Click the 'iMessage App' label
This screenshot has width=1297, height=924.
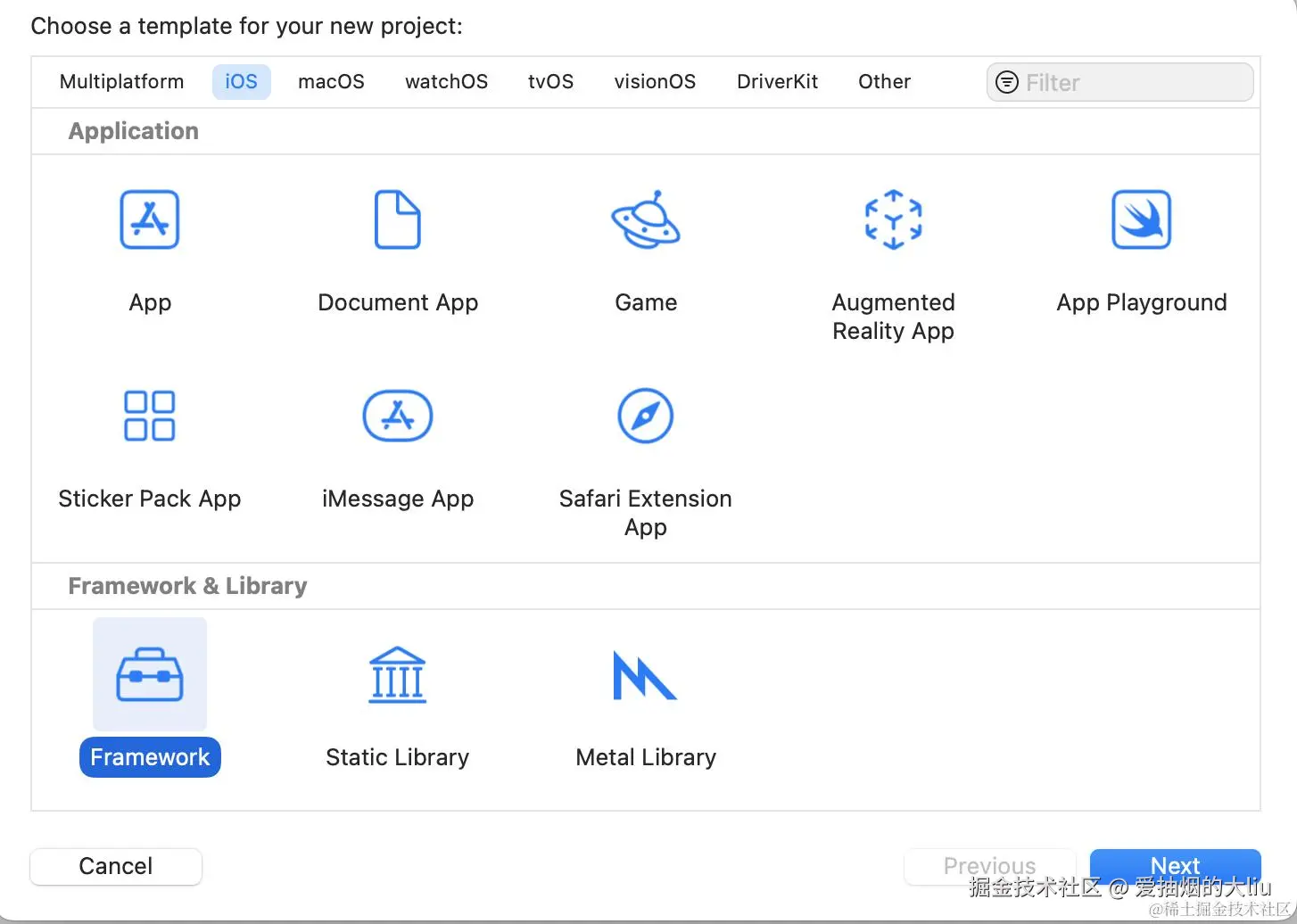398,499
